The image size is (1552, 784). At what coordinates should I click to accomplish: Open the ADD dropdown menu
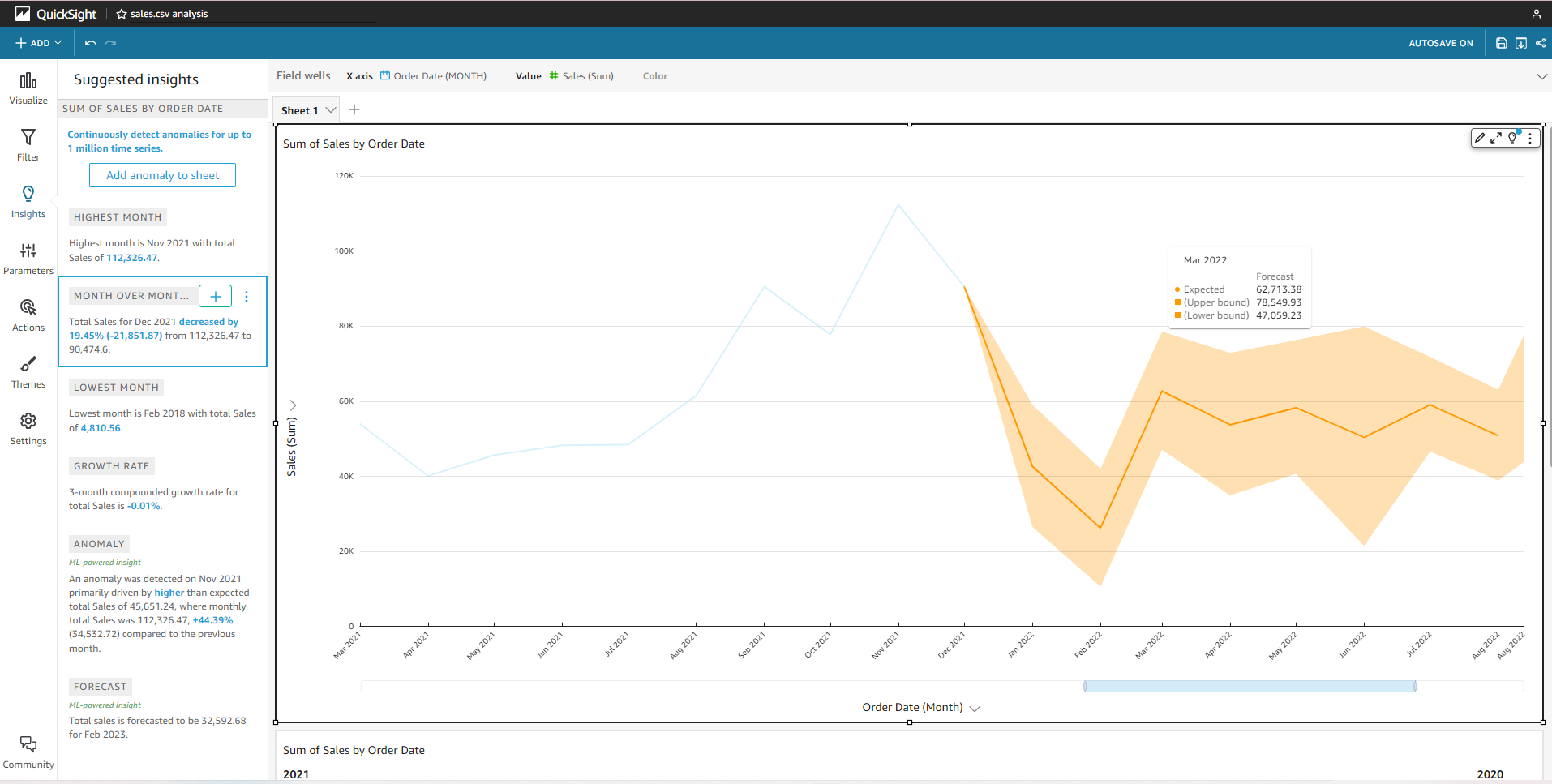click(38, 43)
